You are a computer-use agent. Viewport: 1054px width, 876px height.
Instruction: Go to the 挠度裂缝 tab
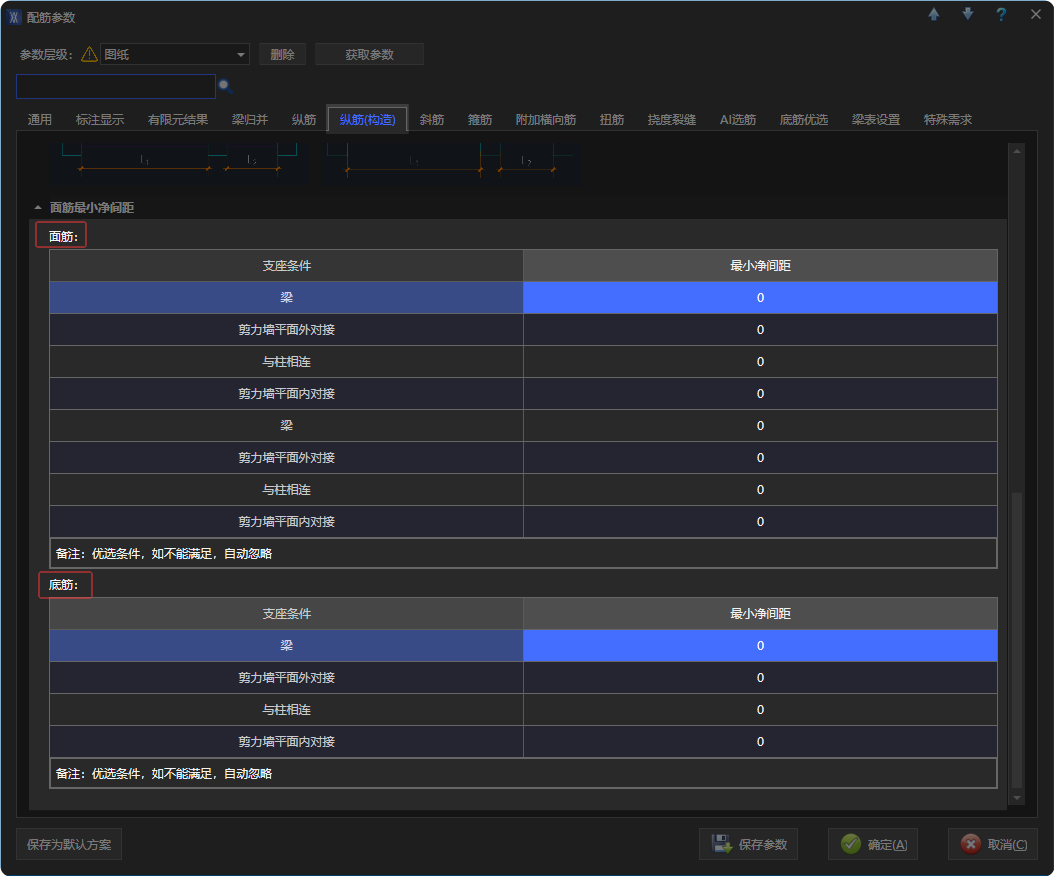(671, 119)
